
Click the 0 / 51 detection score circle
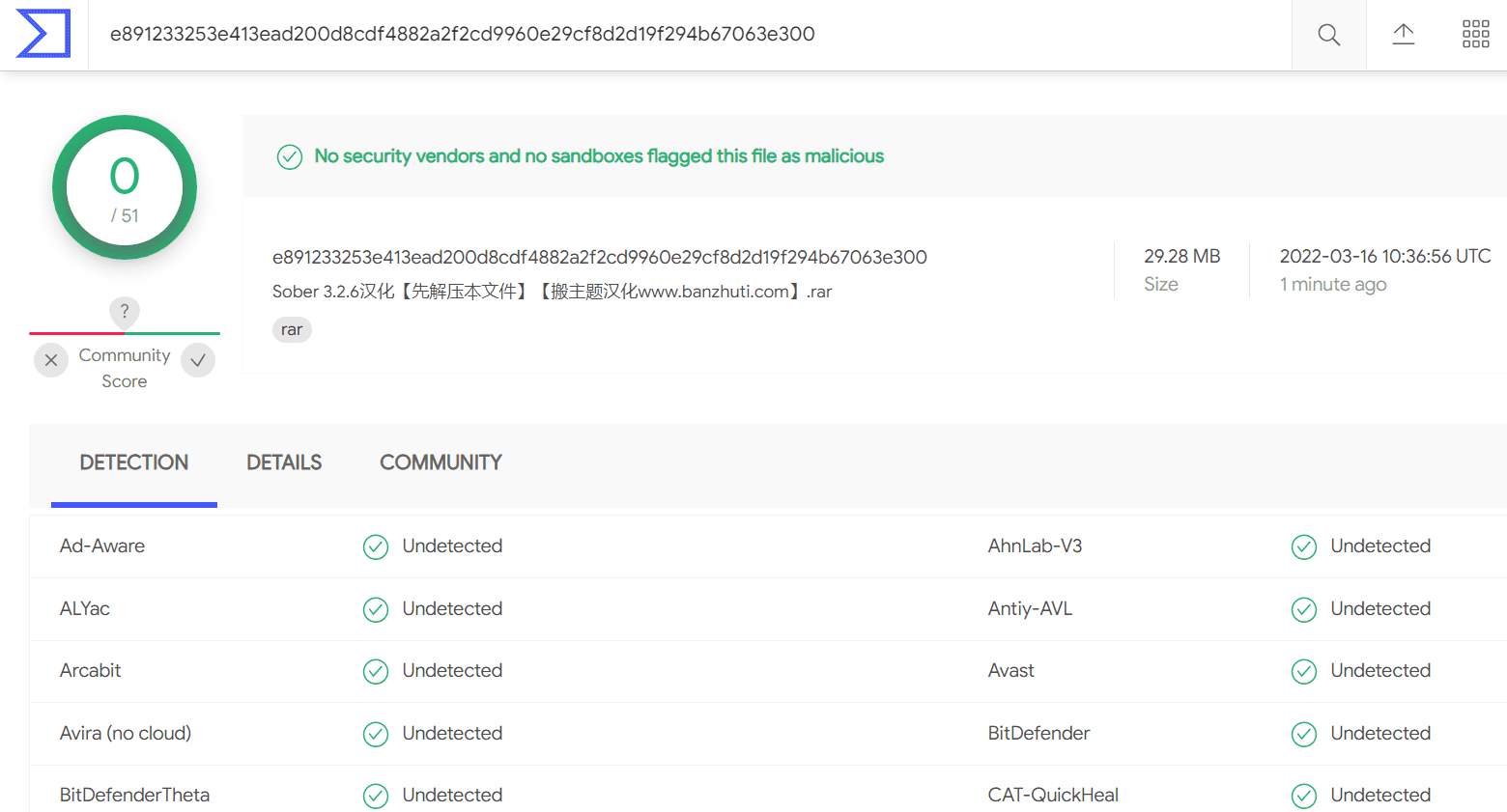125,187
